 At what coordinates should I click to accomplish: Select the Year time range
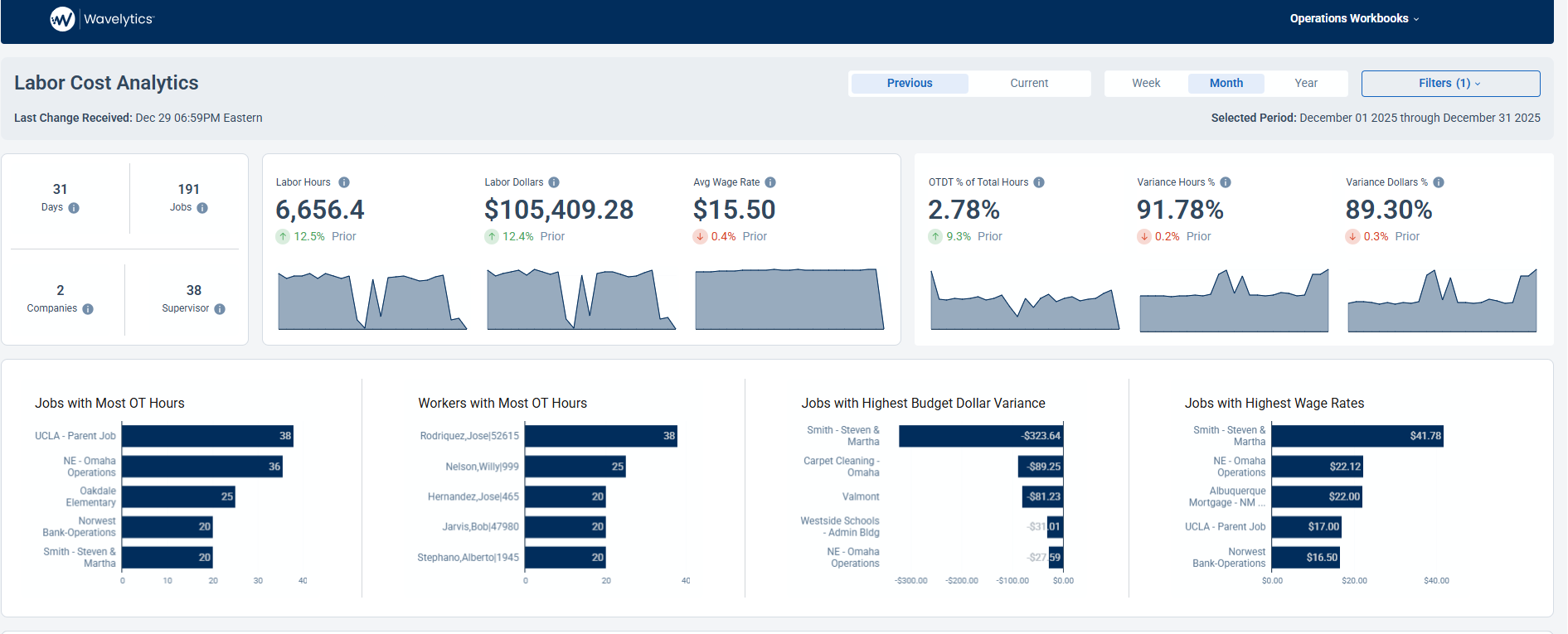1306,83
